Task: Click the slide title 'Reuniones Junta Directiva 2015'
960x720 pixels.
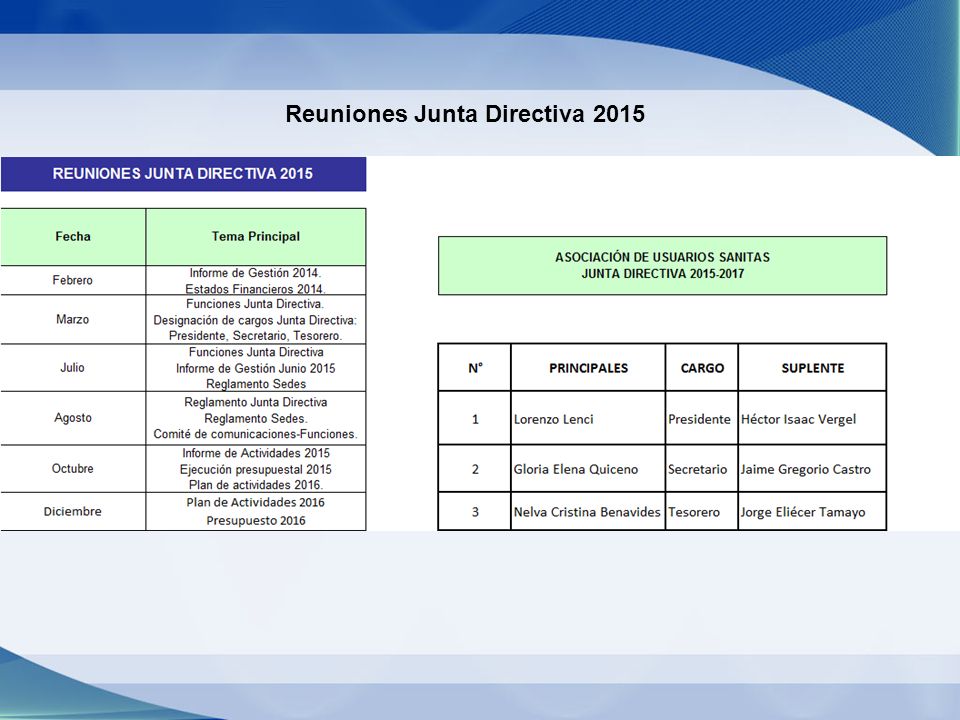Action: [x=465, y=114]
